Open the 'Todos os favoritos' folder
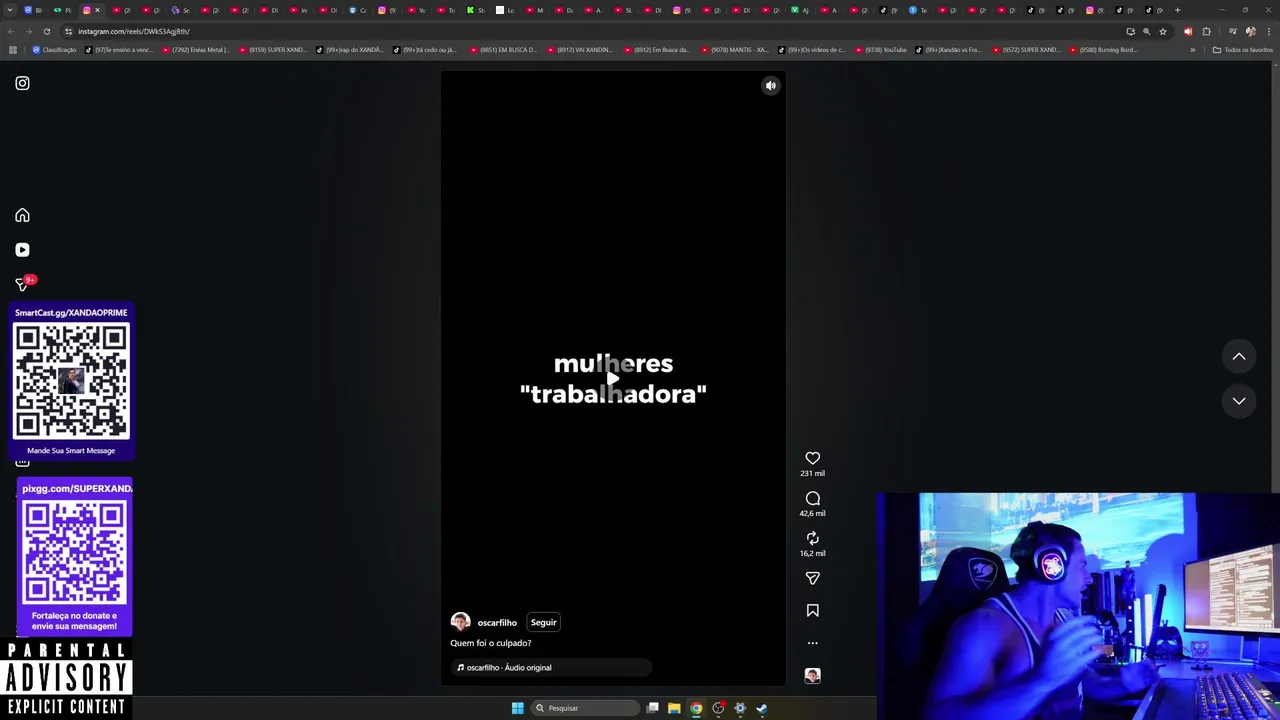Image resolution: width=1280 pixels, height=720 pixels. [1243, 49]
